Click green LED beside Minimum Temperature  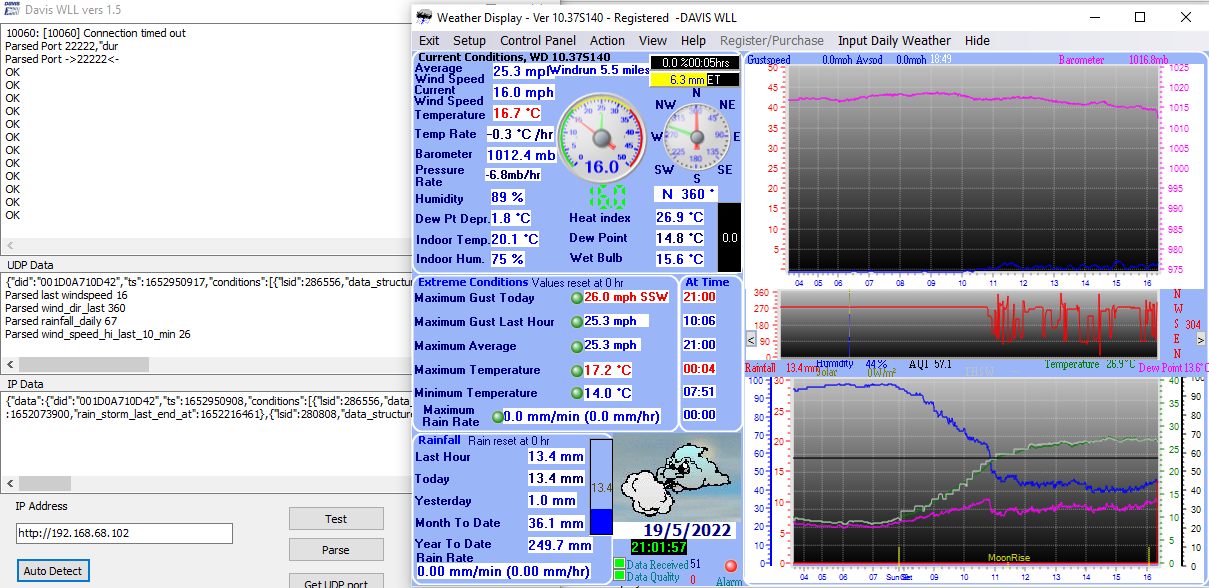(x=577, y=394)
